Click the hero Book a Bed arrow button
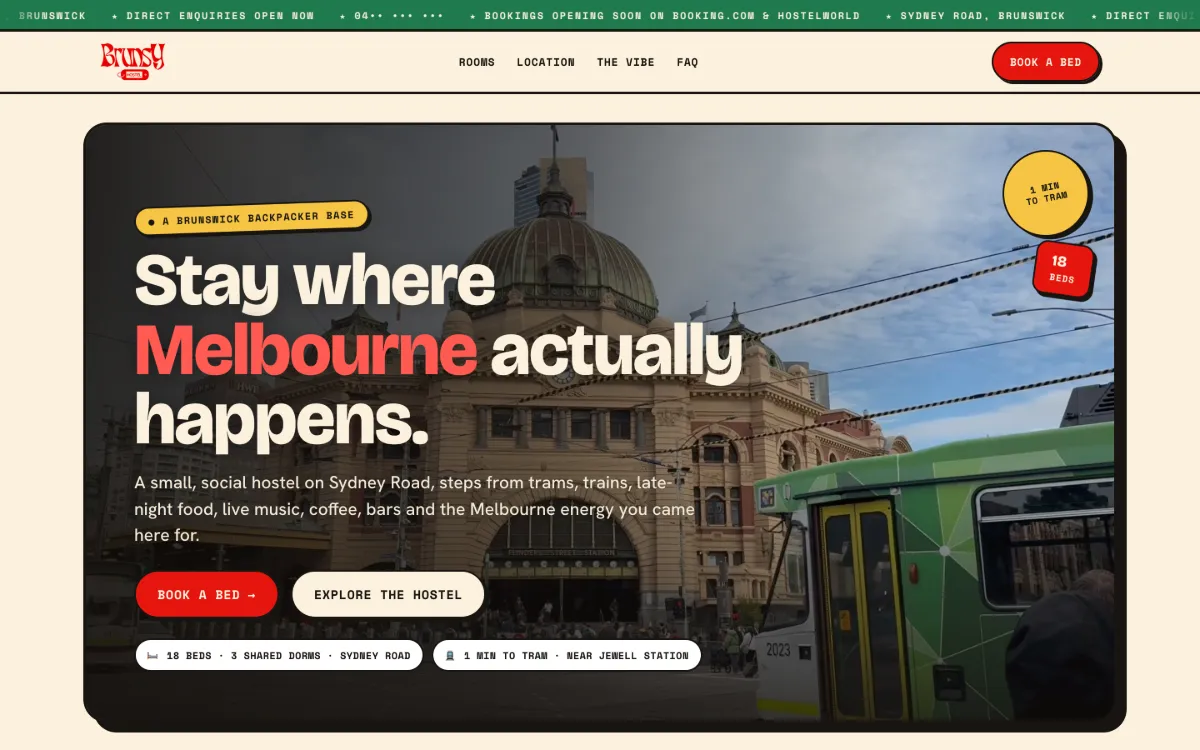The image size is (1200, 750). click(207, 594)
